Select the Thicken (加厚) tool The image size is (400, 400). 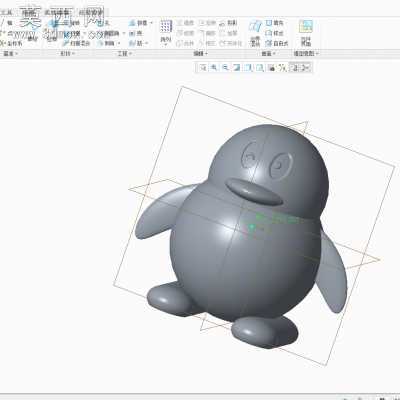(228, 33)
